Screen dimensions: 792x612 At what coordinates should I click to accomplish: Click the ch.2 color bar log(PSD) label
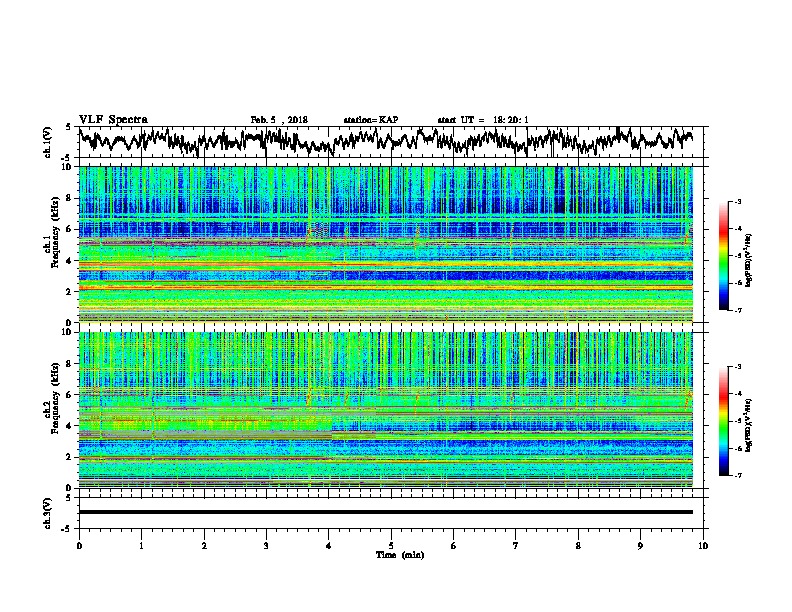[x=749, y=424]
